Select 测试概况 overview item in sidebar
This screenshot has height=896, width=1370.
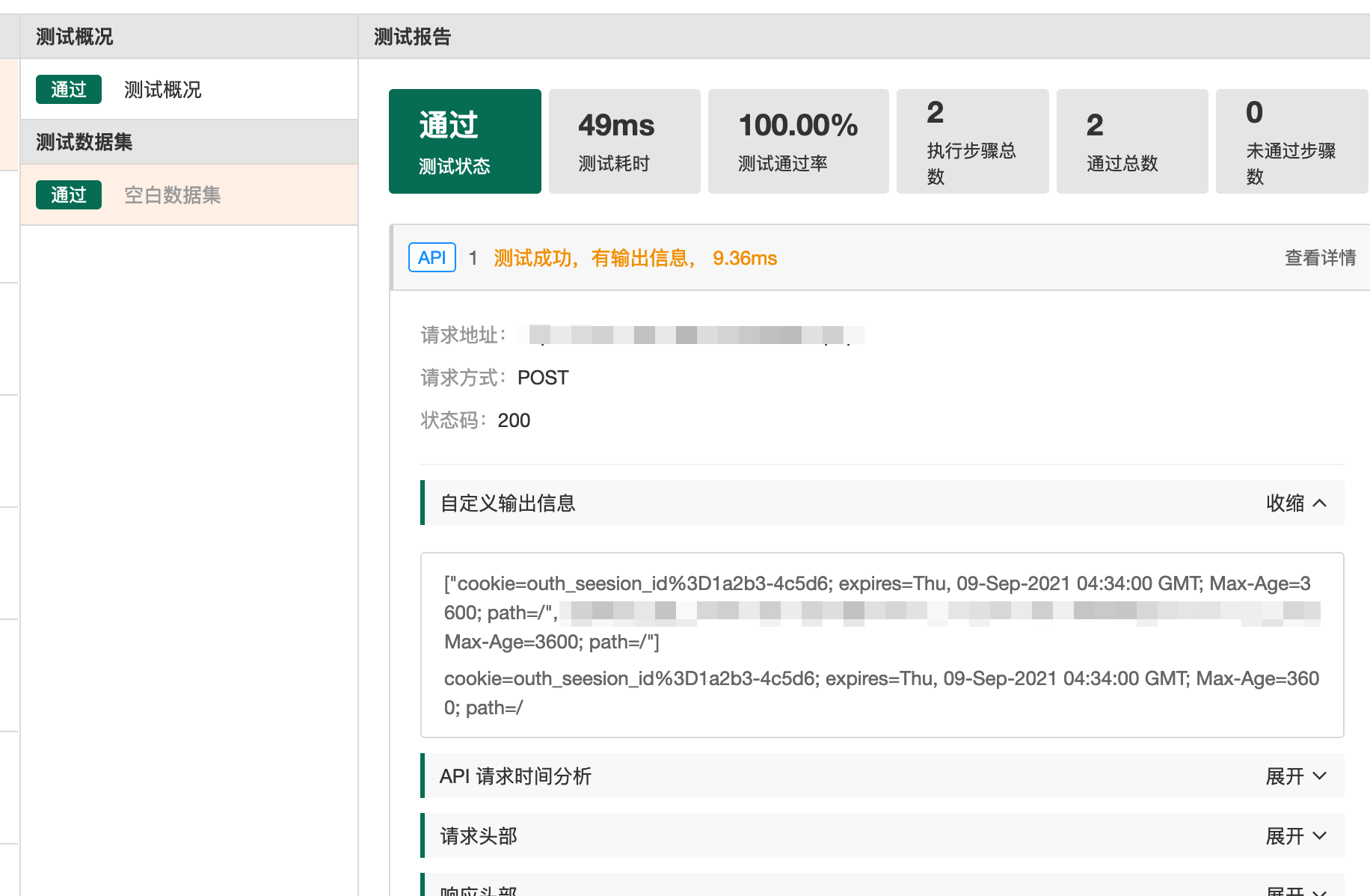[x=162, y=90]
